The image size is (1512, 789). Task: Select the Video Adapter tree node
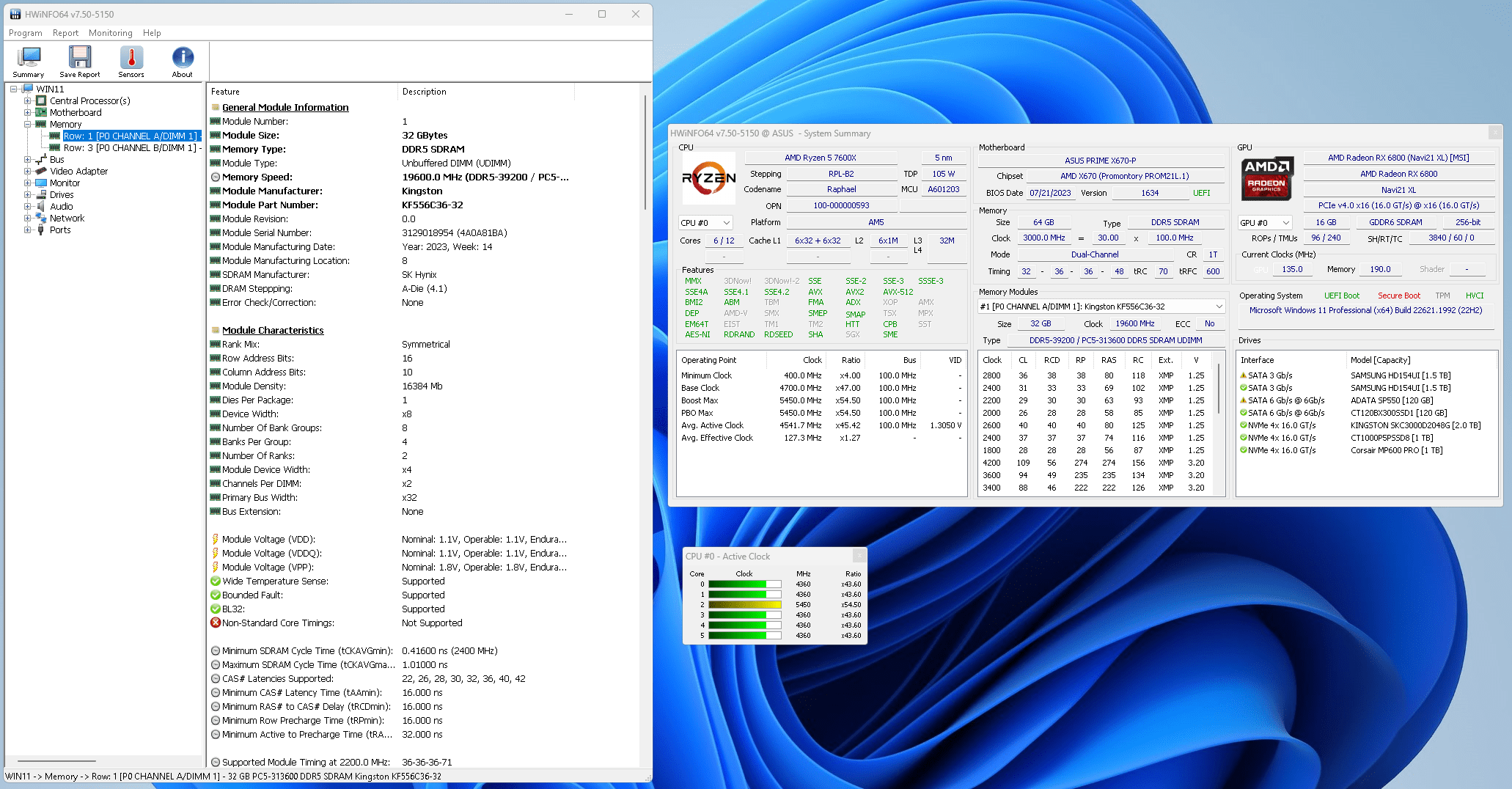tap(78, 171)
